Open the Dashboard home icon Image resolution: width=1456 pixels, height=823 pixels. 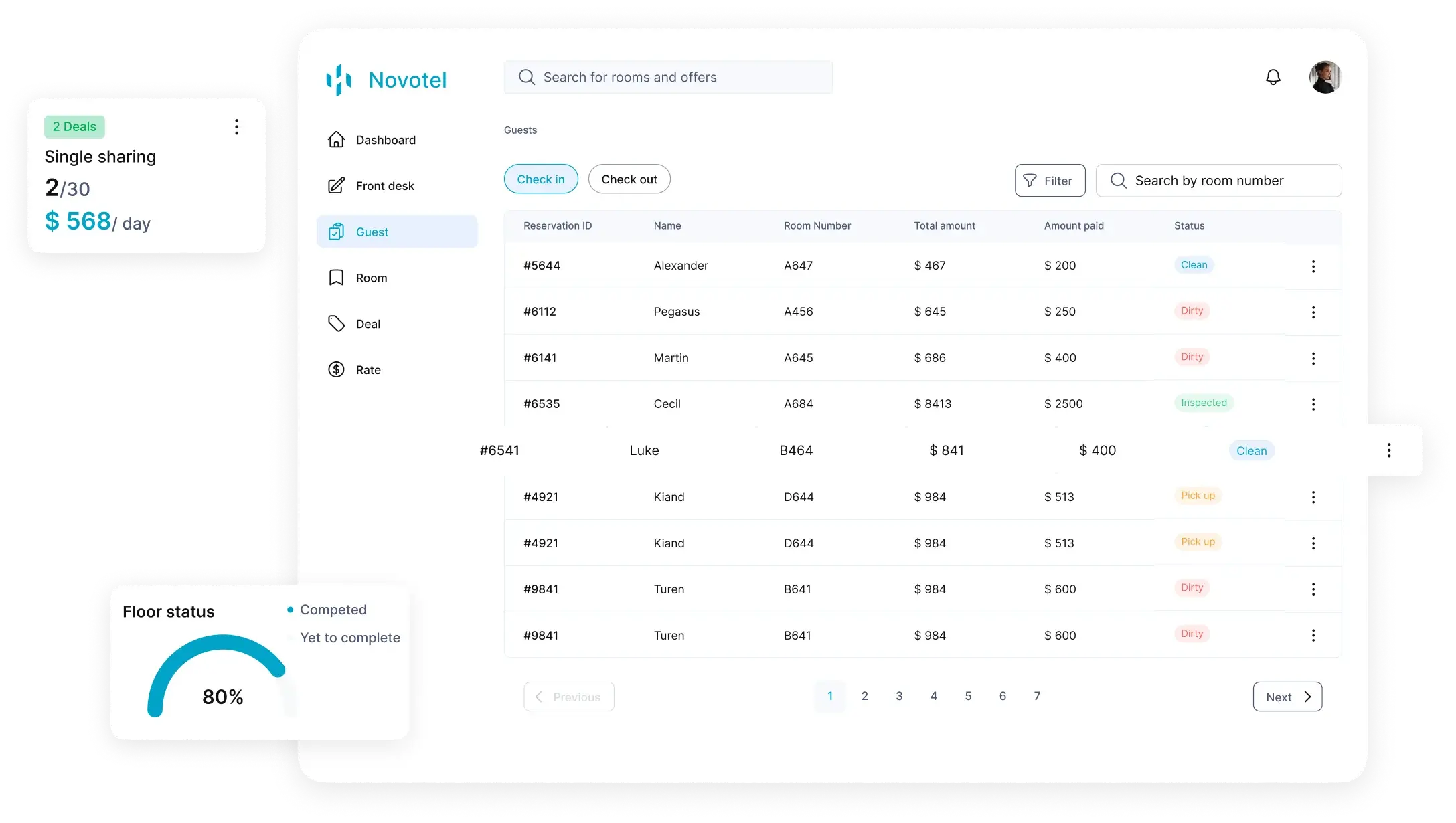coord(336,139)
